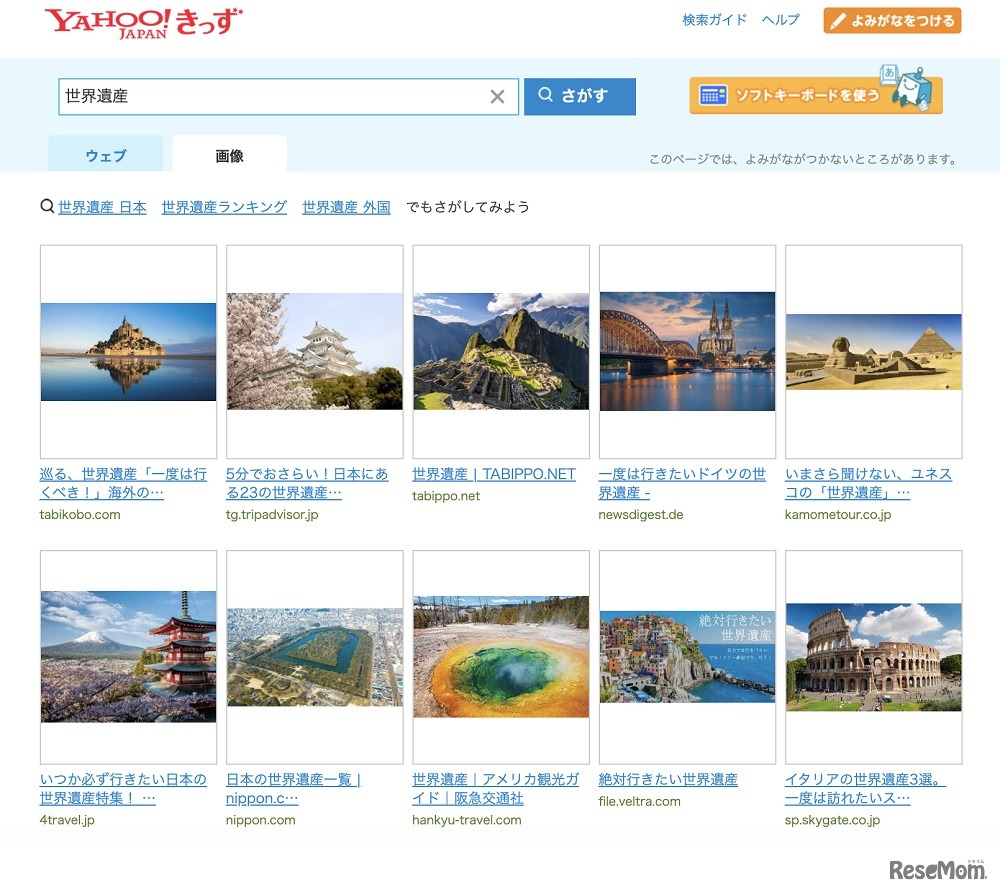The image size is (1000, 893).
Task: Click the Colosseum image thumbnail
Action: [873, 657]
